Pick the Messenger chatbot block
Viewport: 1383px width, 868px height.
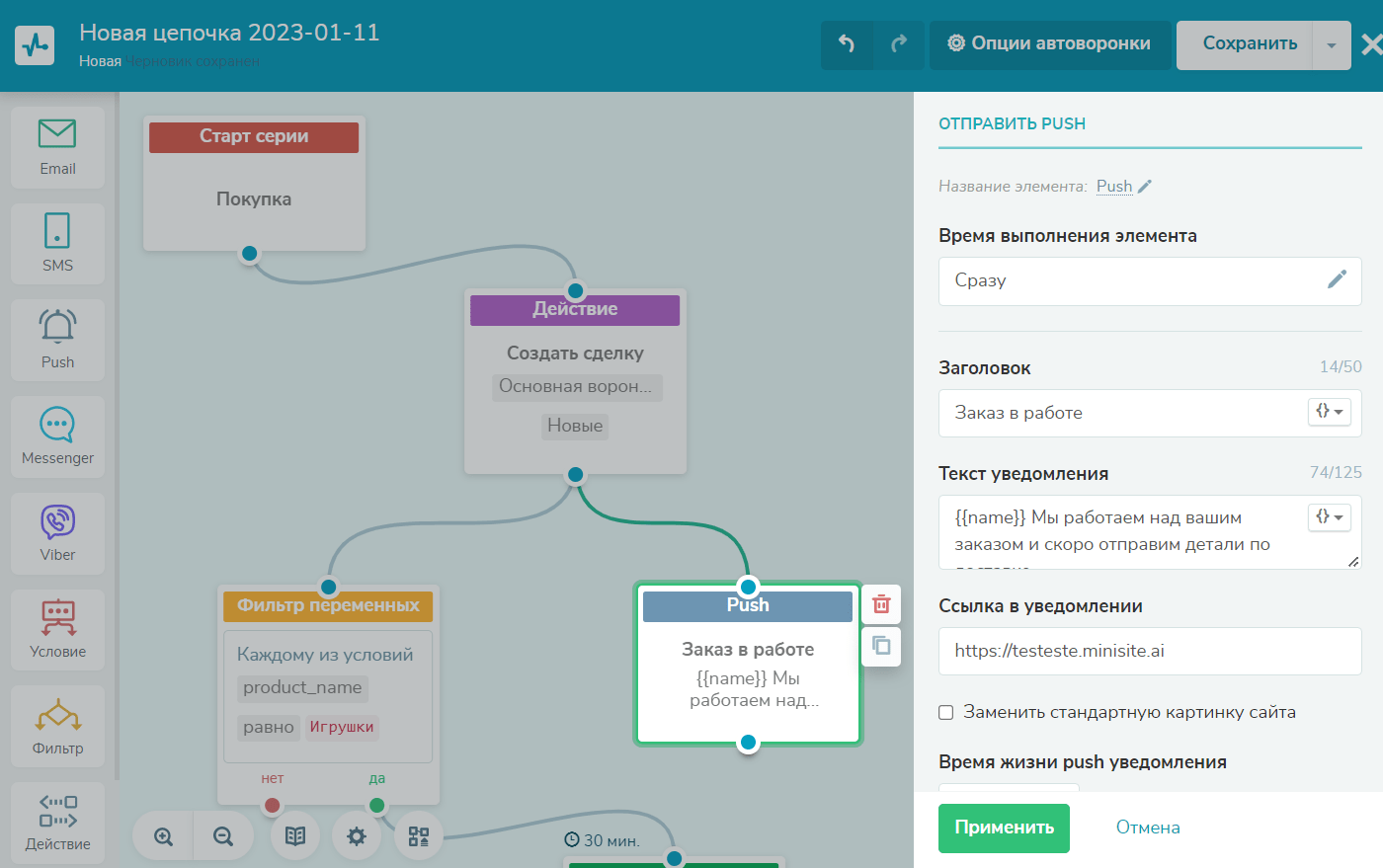pyautogui.click(x=57, y=436)
